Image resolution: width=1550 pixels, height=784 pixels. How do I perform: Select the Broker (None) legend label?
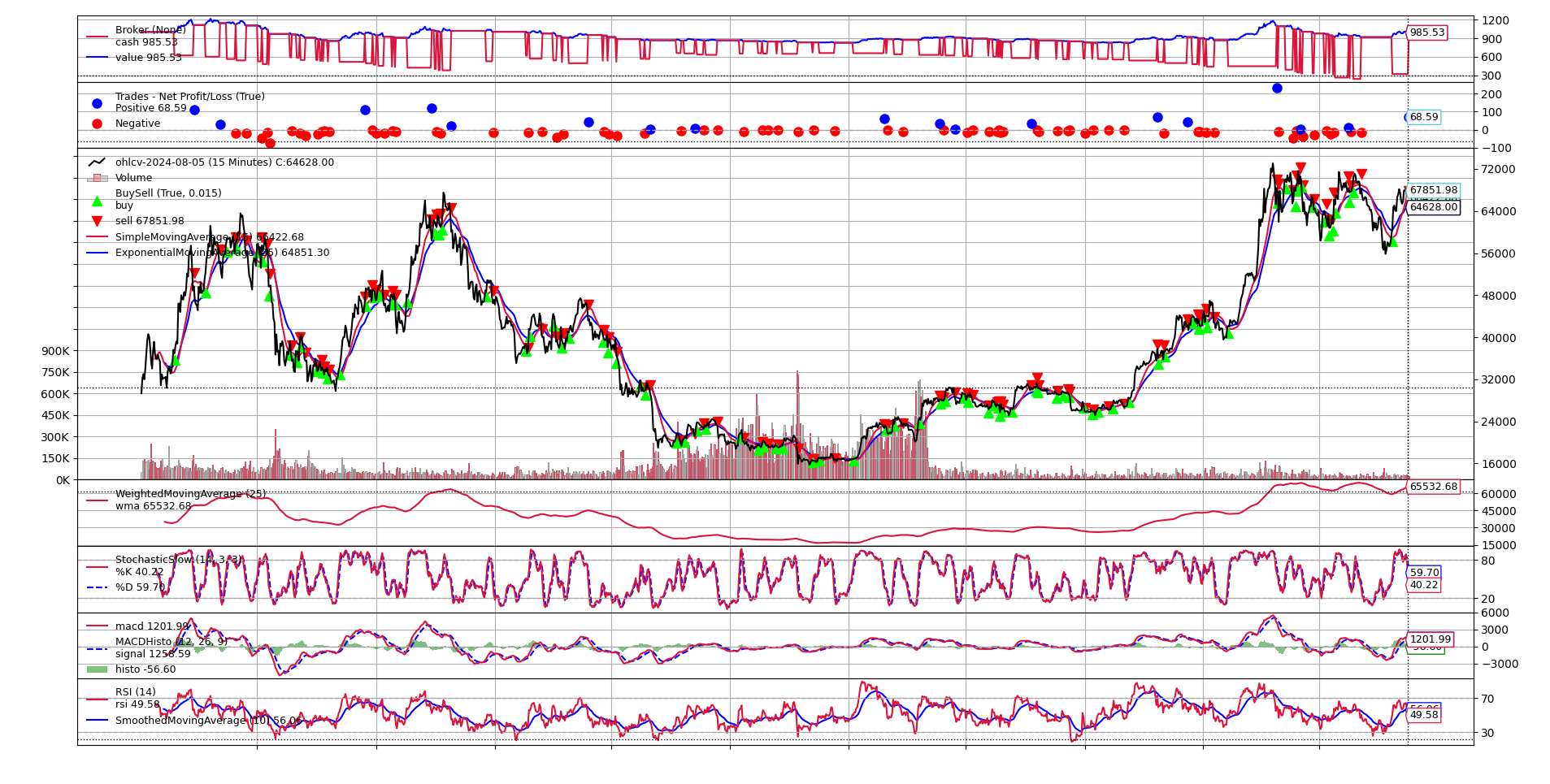150,30
